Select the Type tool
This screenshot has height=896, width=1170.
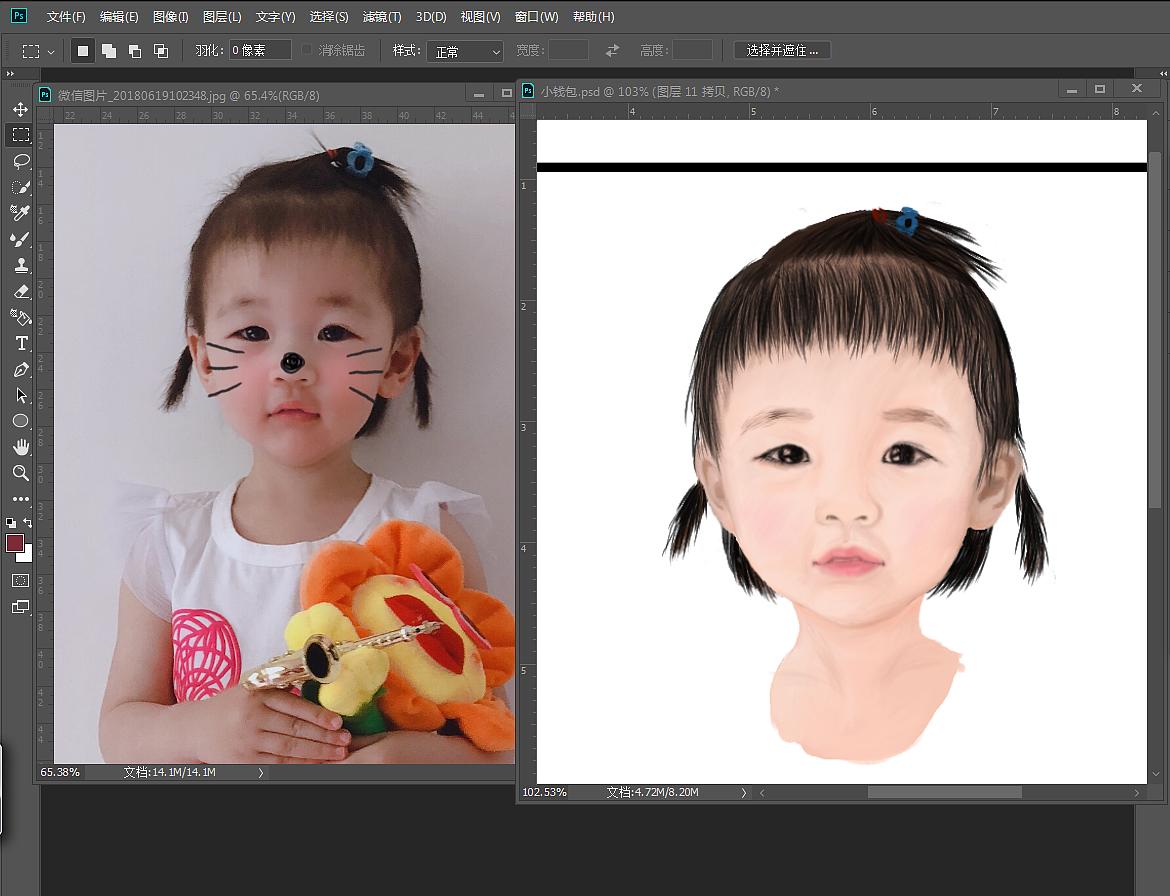20,343
